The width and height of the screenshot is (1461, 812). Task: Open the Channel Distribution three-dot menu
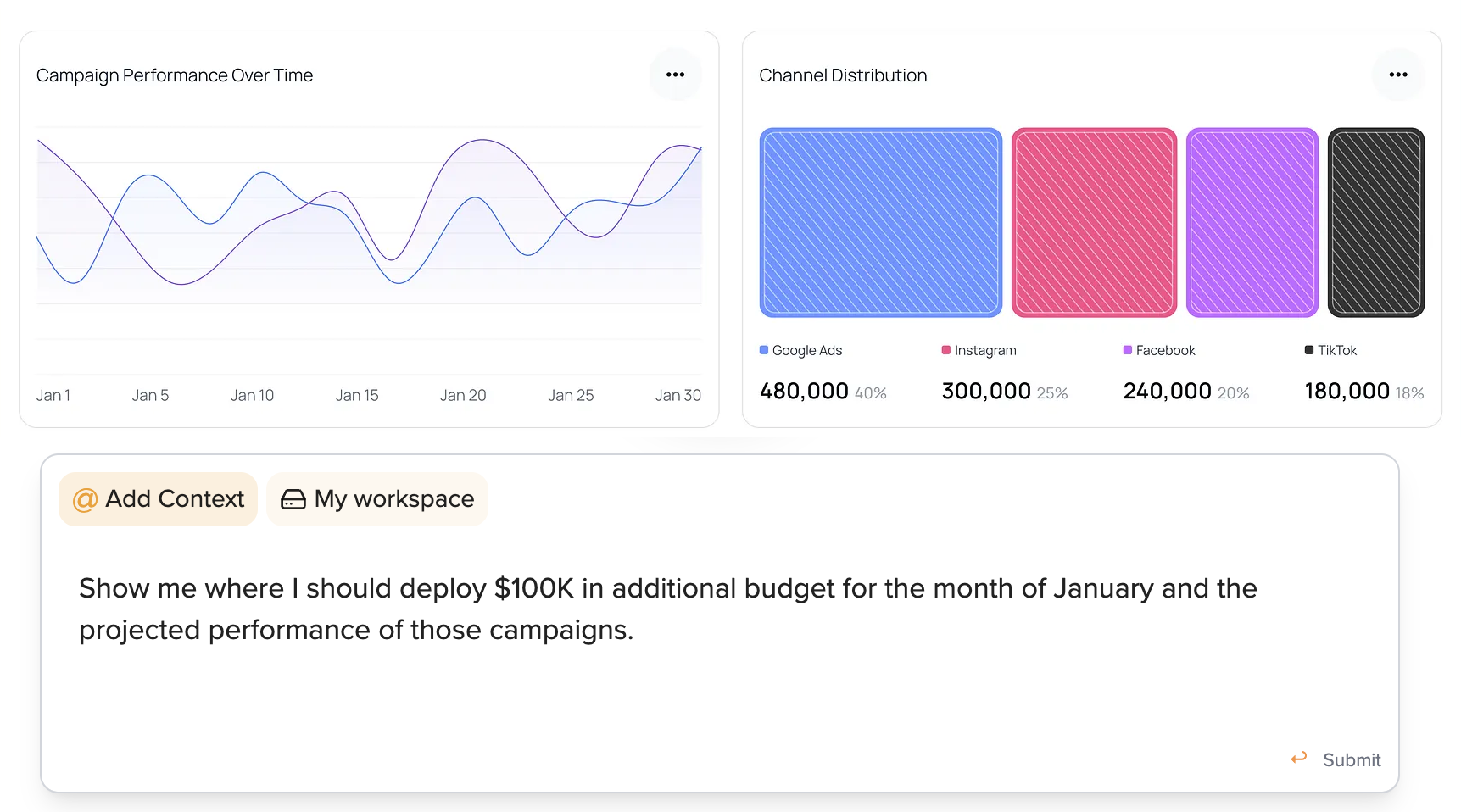click(x=1397, y=75)
